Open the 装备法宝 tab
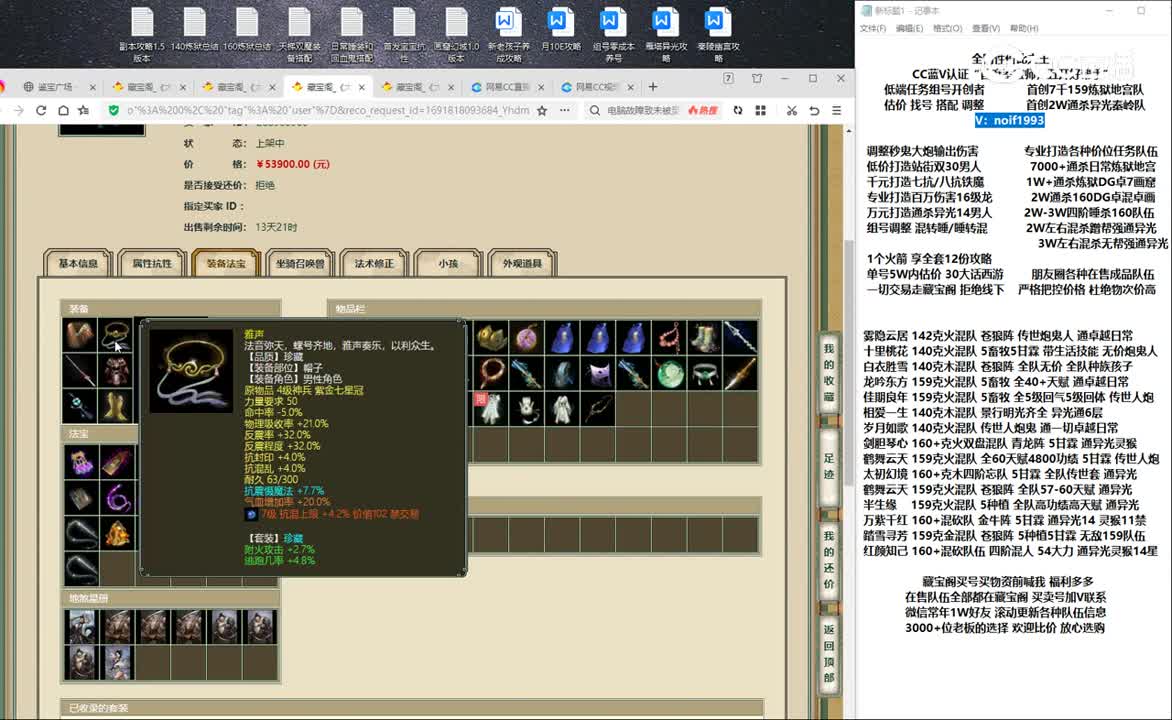 pos(226,263)
